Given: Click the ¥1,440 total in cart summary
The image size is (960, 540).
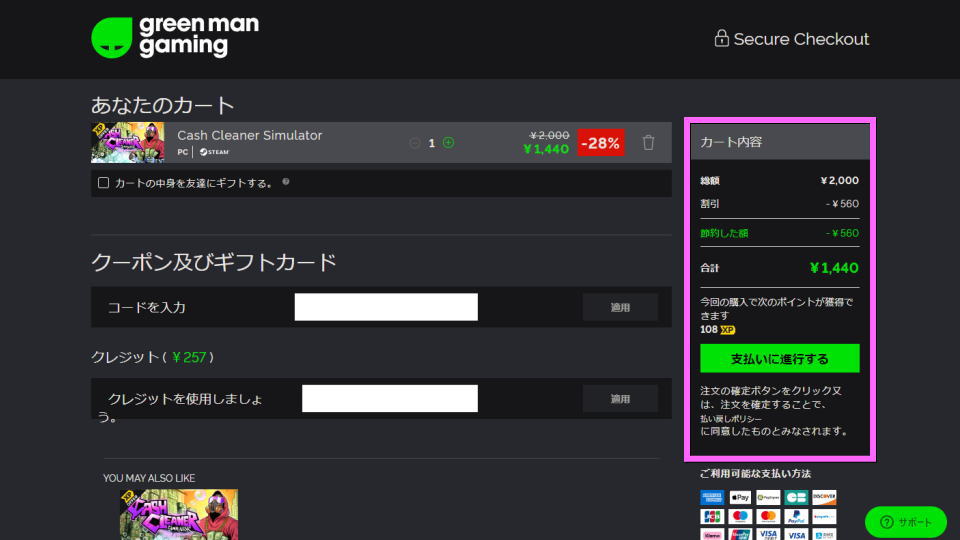Looking at the screenshot, I should [834, 268].
